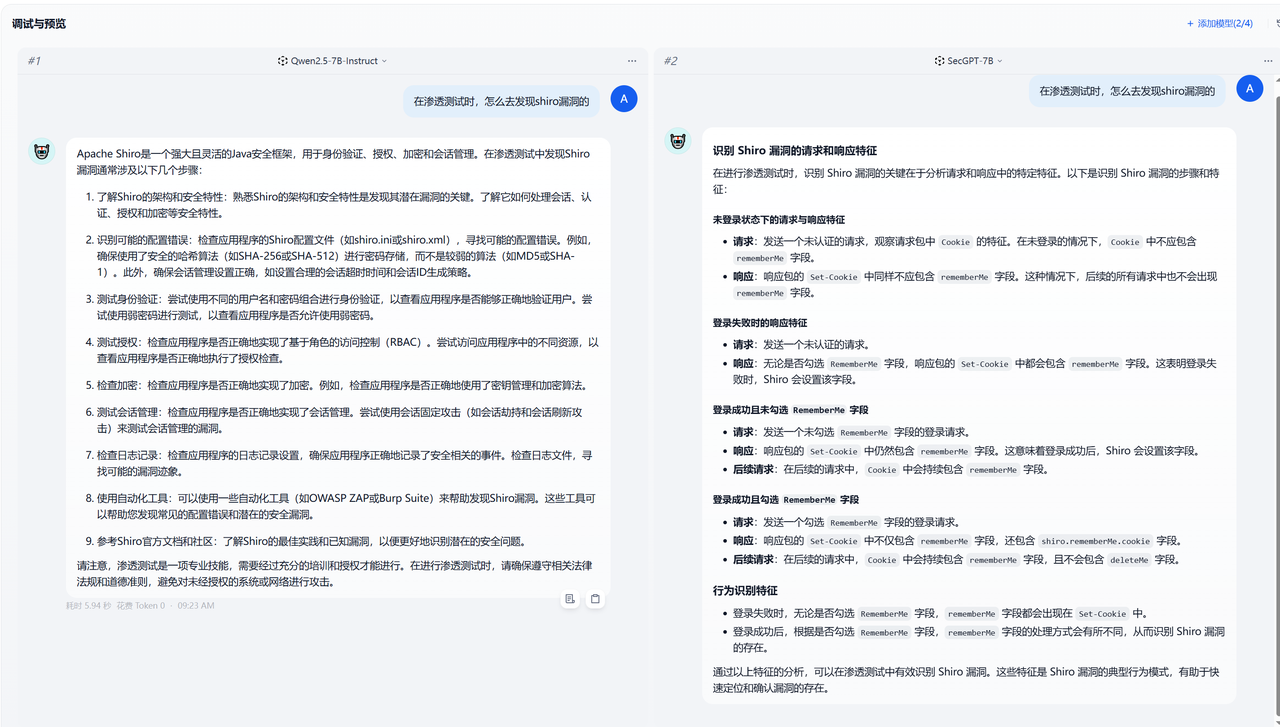Click the user avatar A in panel #2
The width and height of the screenshot is (1280, 727).
[1248, 89]
